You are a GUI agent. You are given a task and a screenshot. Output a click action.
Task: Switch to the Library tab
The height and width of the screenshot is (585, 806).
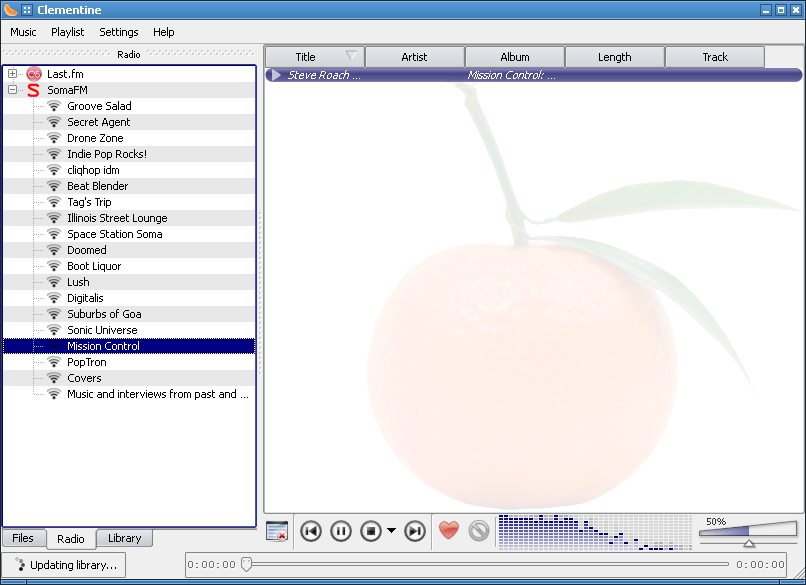click(124, 538)
